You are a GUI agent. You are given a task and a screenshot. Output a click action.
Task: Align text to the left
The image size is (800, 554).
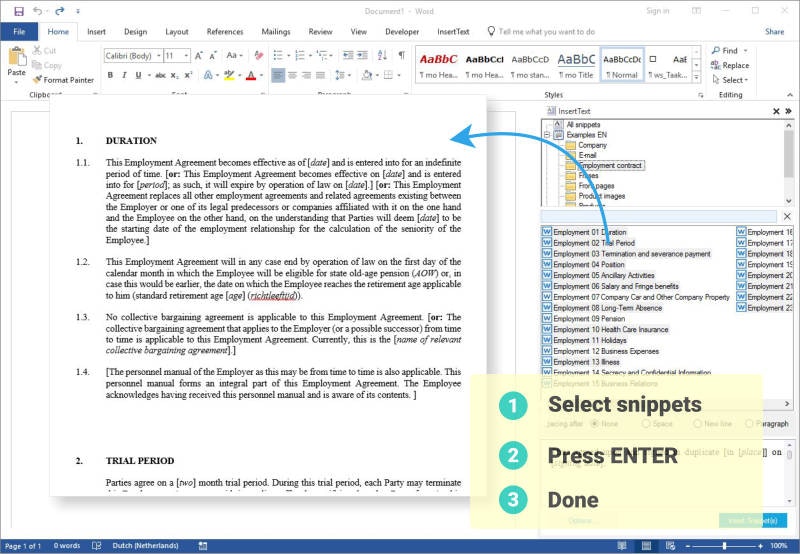[x=278, y=75]
